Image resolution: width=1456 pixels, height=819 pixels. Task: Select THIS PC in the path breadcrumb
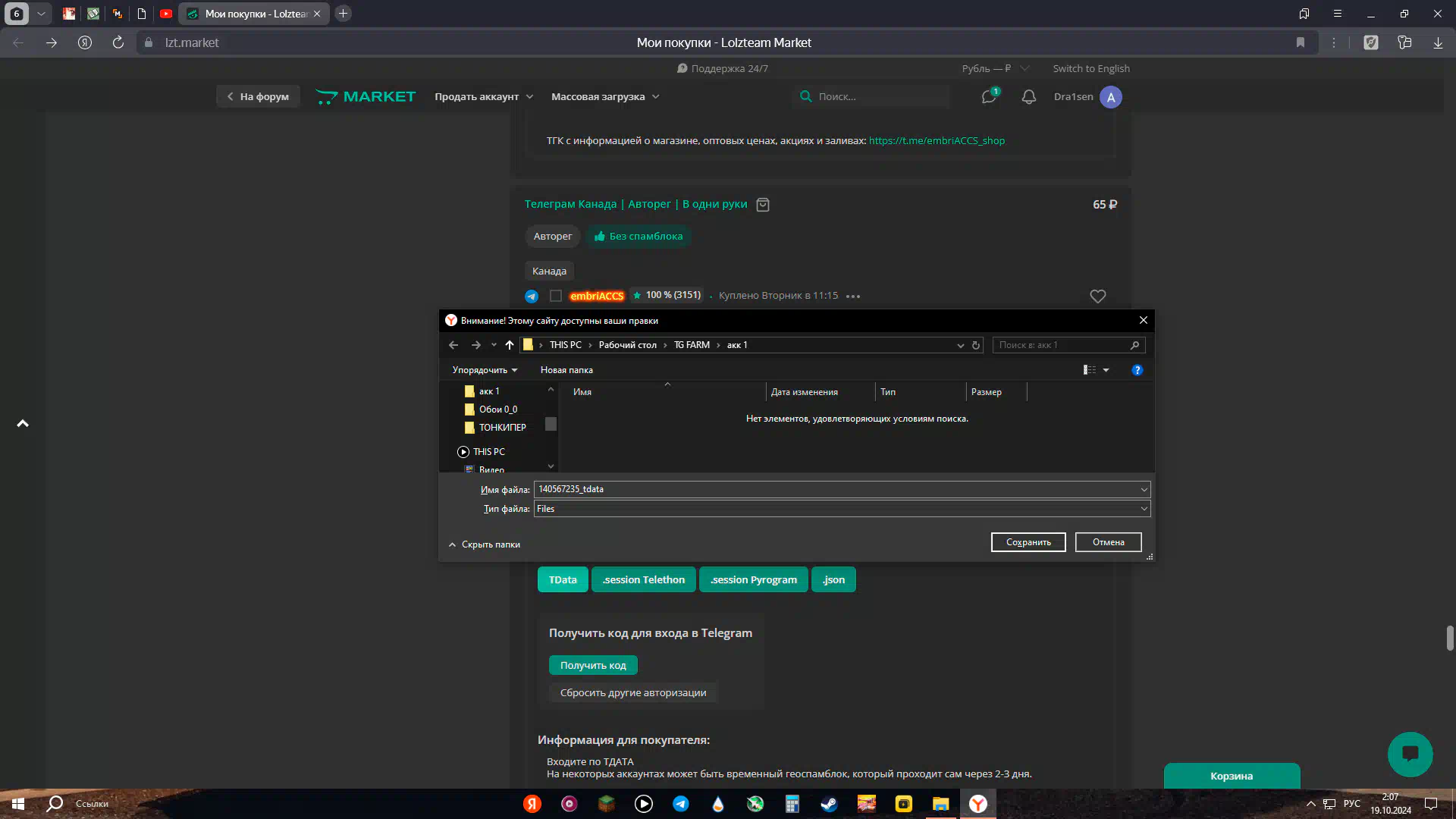[565, 345]
